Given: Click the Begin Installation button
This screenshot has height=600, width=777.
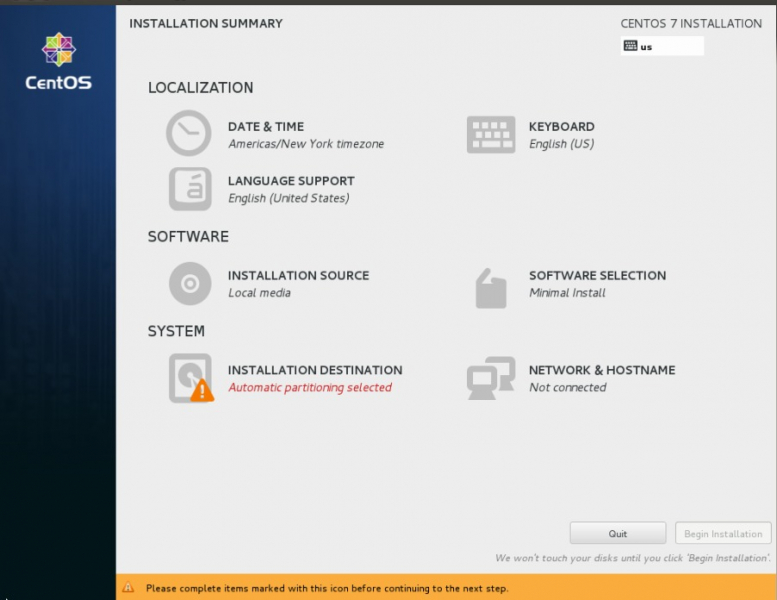Looking at the screenshot, I should pos(723,534).
